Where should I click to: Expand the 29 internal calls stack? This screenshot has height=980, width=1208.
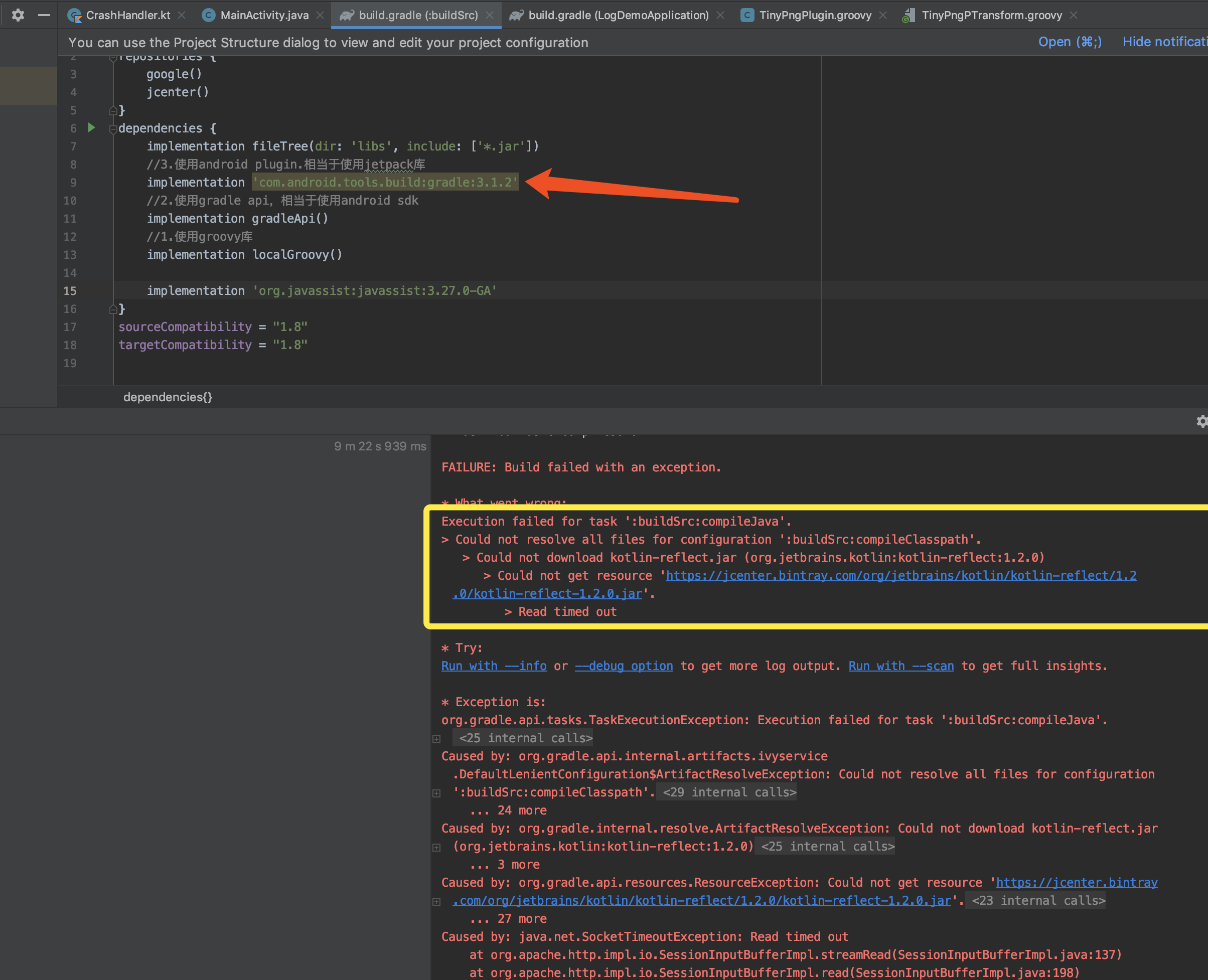[x=436, y=793]
